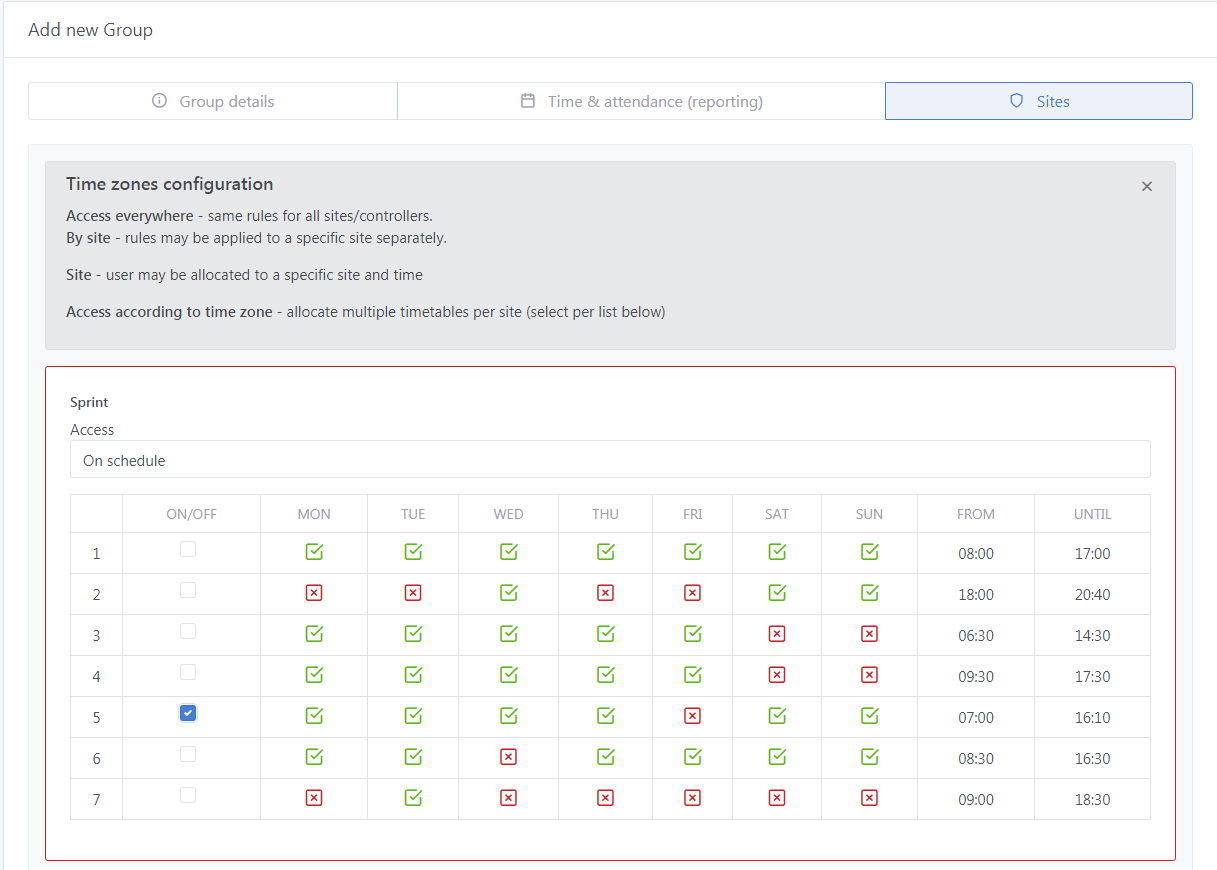Click the red Friday X icon in row 5
The height and width of the screenshot is (870, 1217).
coord(692,716)
